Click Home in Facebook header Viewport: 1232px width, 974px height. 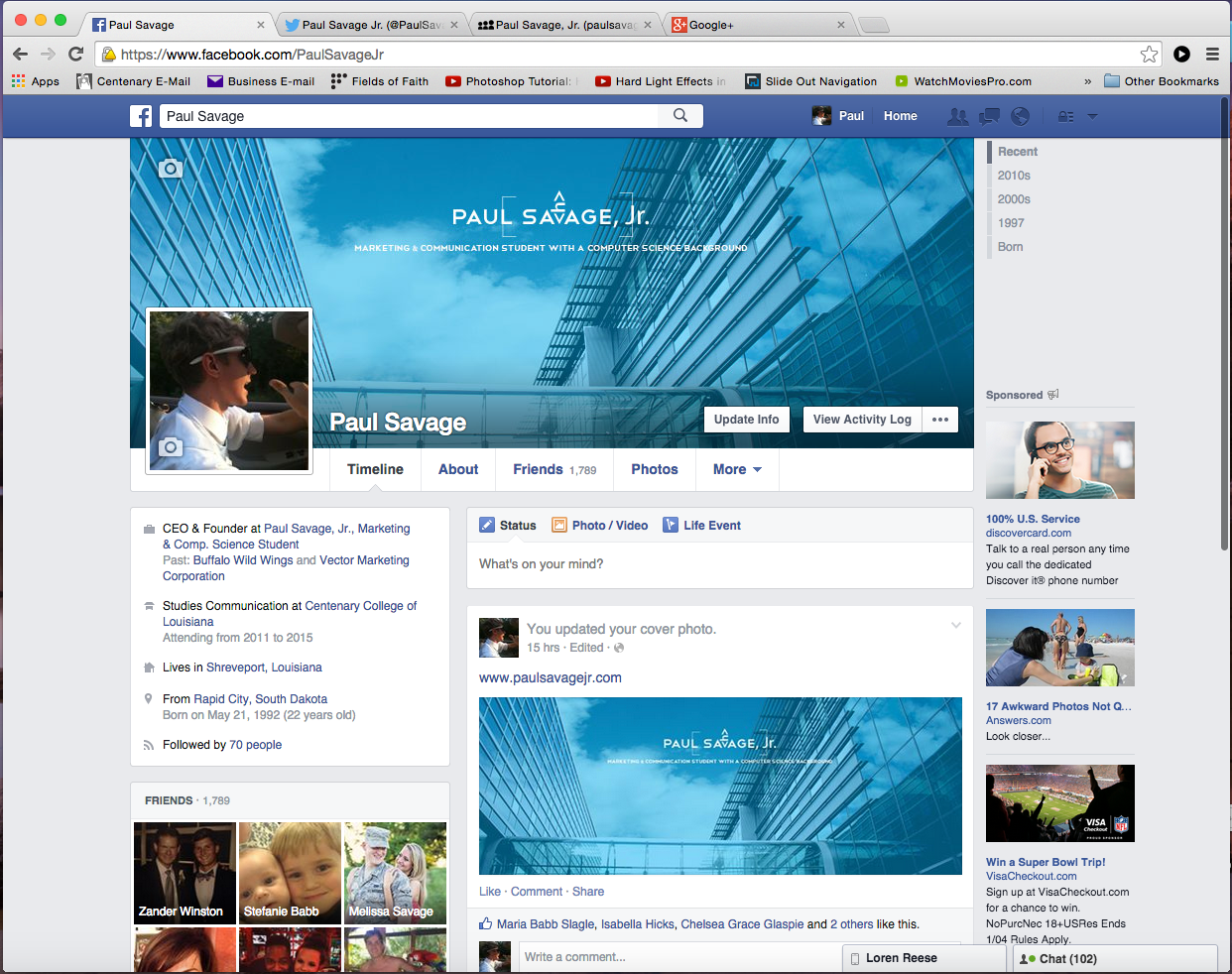(901, 116)
